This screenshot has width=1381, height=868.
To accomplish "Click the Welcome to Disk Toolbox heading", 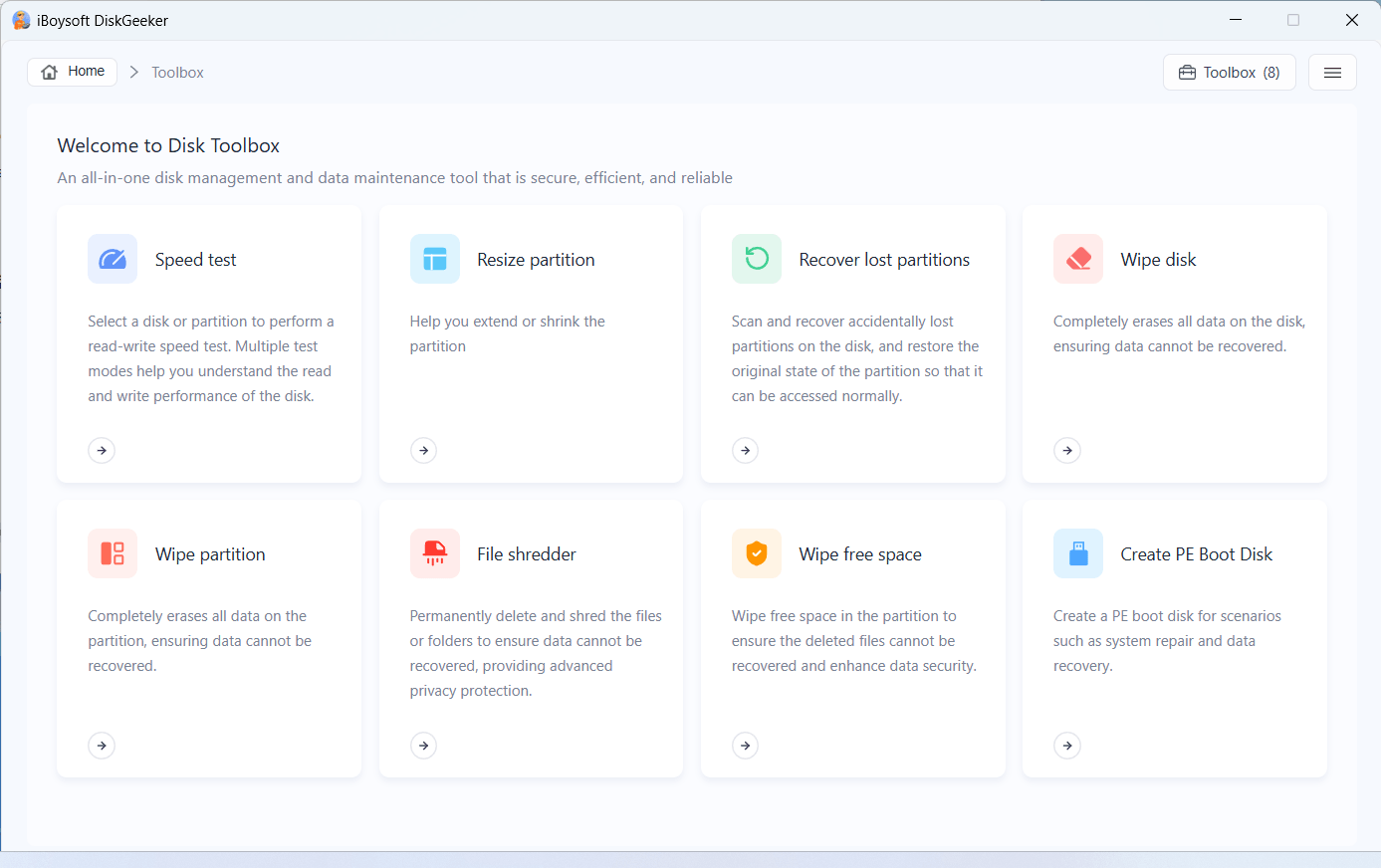I will click(168, 145).
